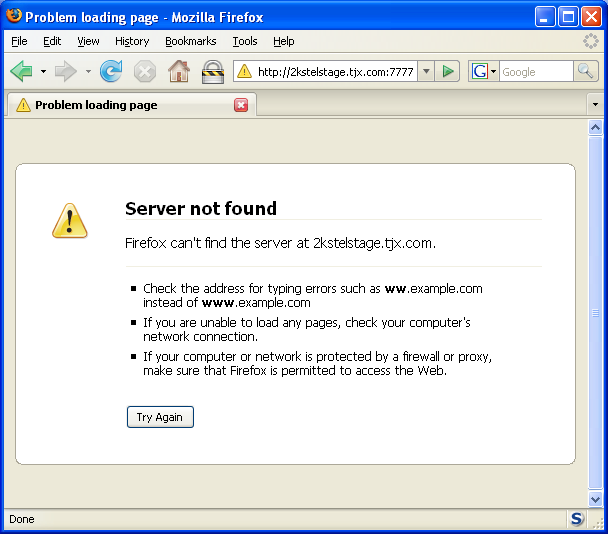Click the 'Done' status bar text
The width and height of the screenshot is (608, 534).
(x=22, y=519)
